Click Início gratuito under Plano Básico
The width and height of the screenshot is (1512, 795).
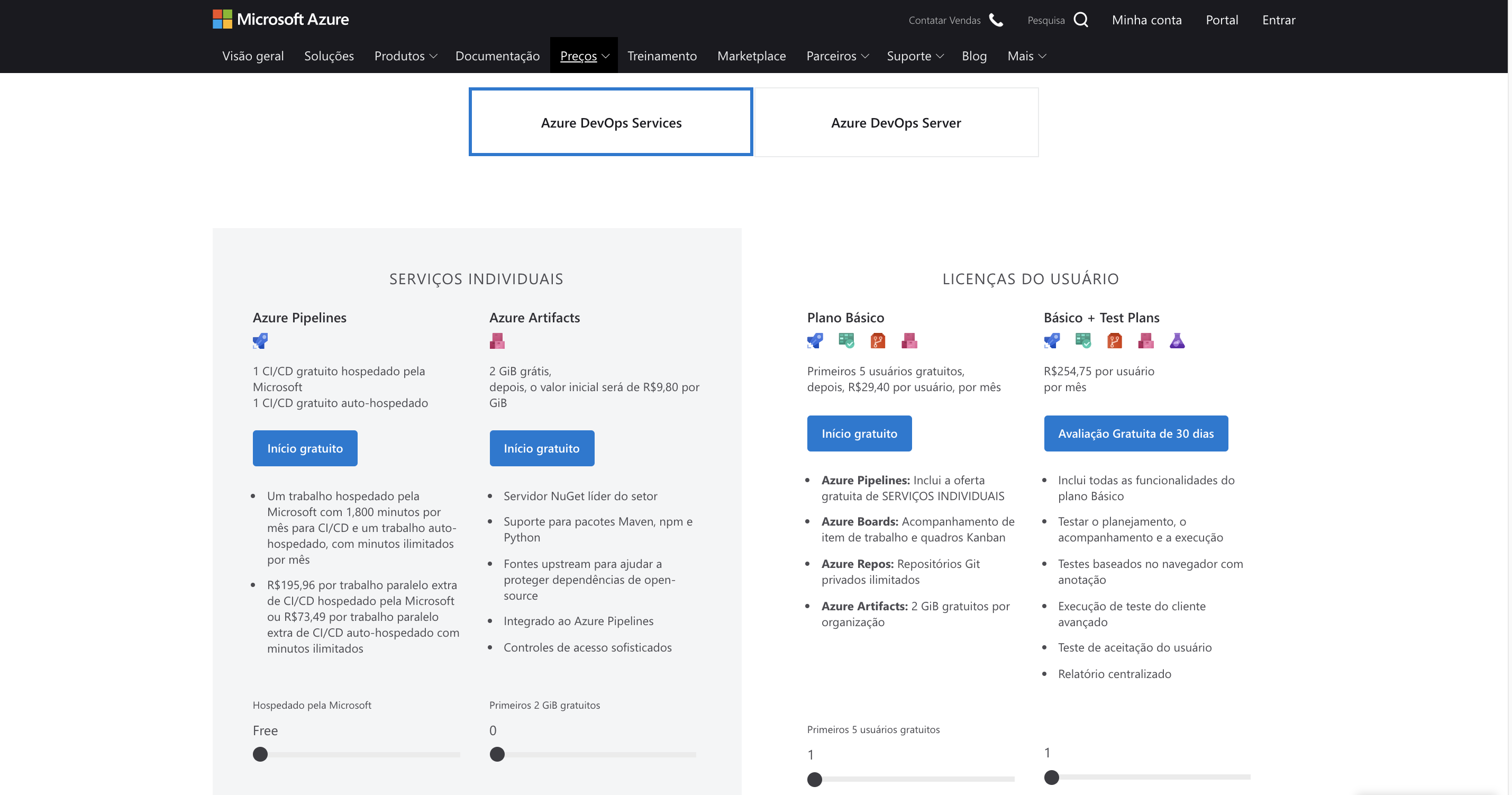coord(859,433)
